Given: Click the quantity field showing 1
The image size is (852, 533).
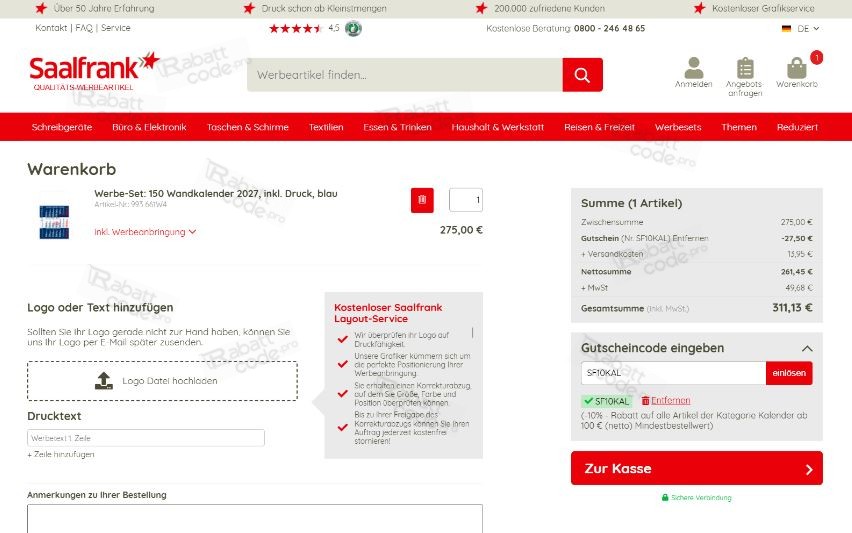Looking at the screenshot, I should click(x=466, y=200).
